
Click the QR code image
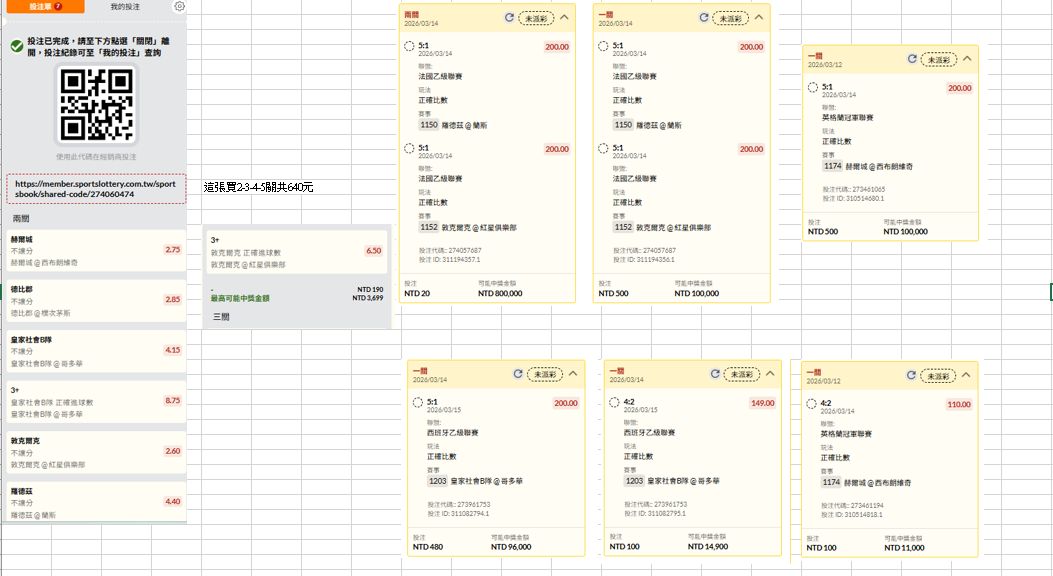(x=97, y=104)
